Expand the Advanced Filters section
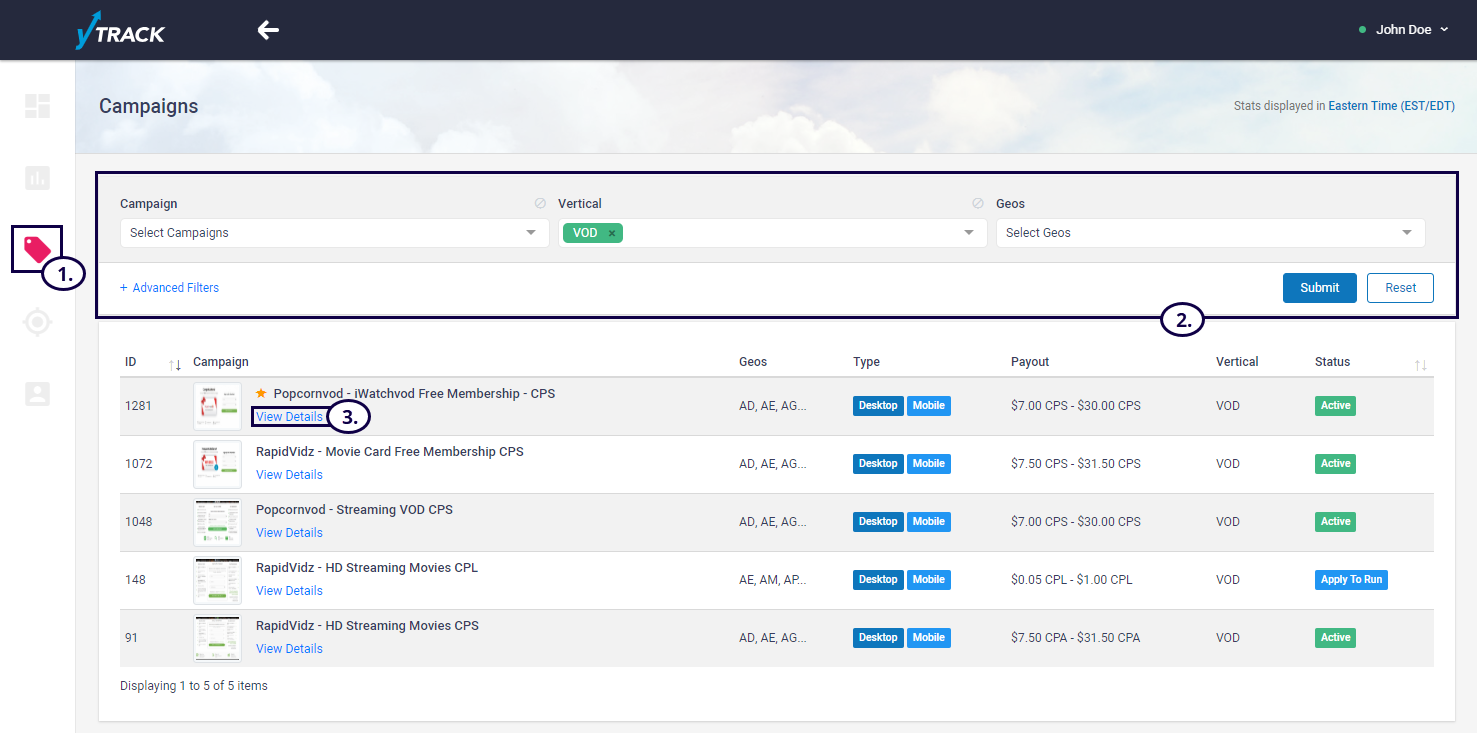The image size is (1477, 733). (170, 288)
